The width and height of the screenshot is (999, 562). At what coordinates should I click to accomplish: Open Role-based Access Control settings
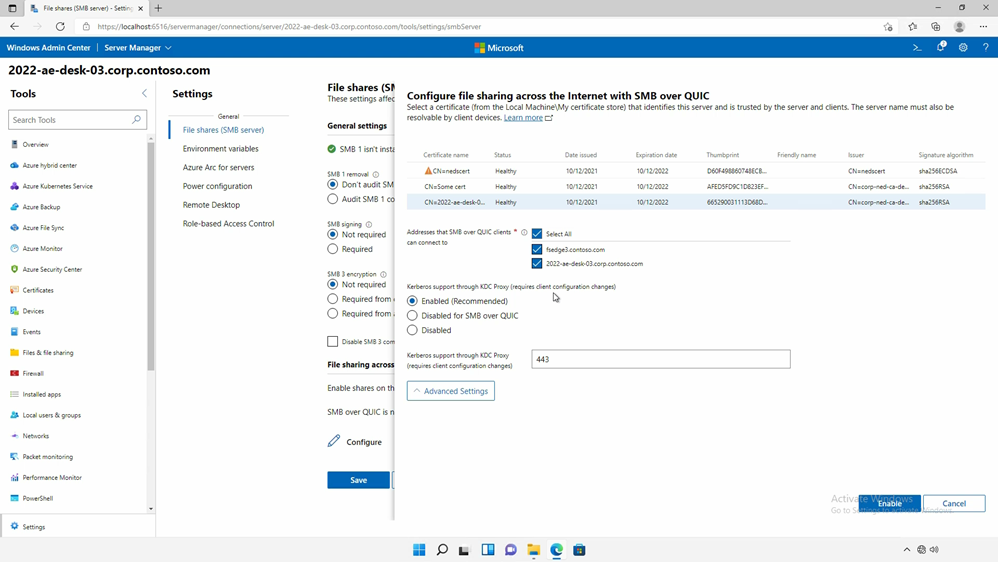pyautogui.click(x=228, y=224)
